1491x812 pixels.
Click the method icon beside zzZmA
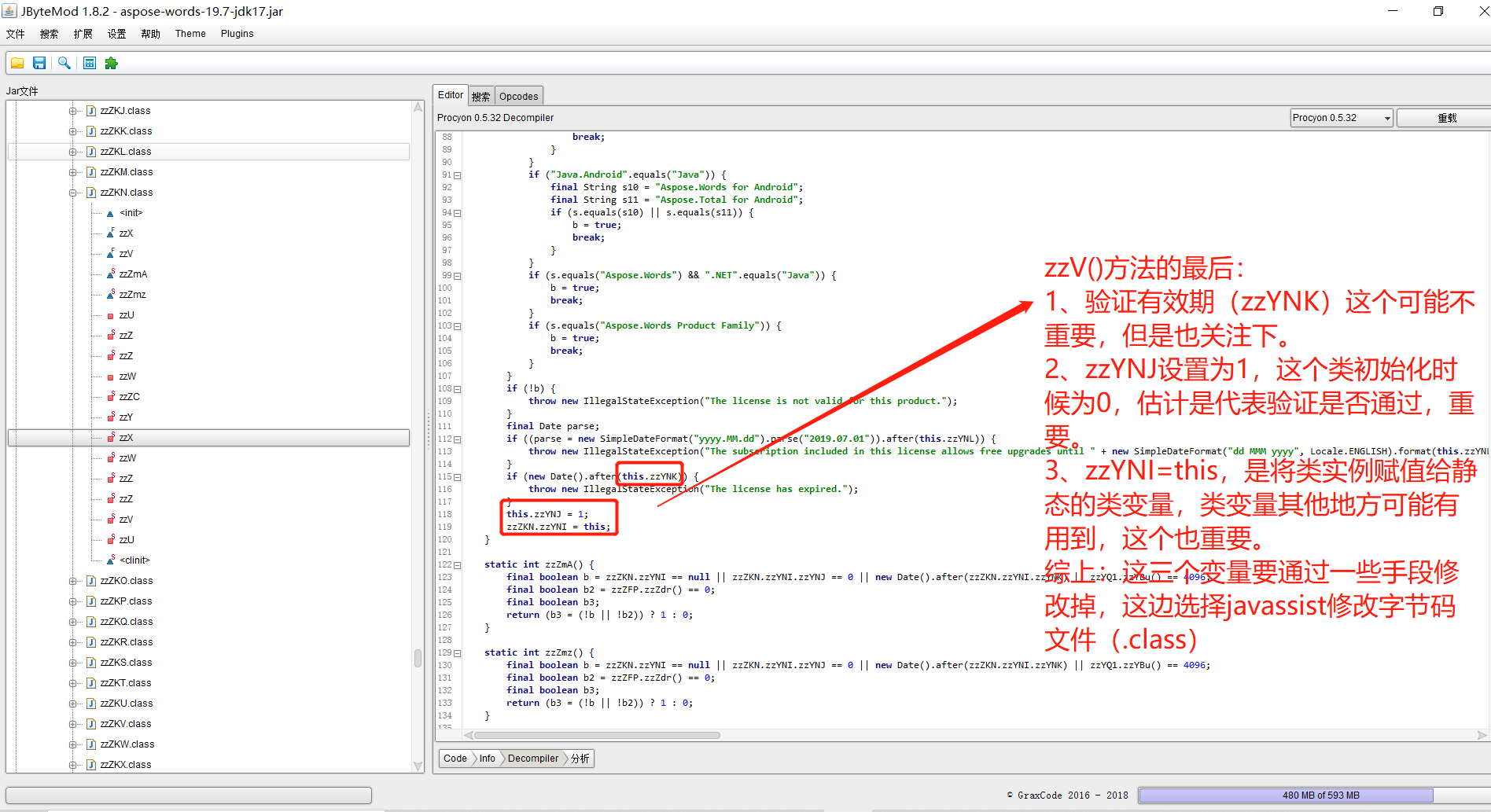coord(110,274)
